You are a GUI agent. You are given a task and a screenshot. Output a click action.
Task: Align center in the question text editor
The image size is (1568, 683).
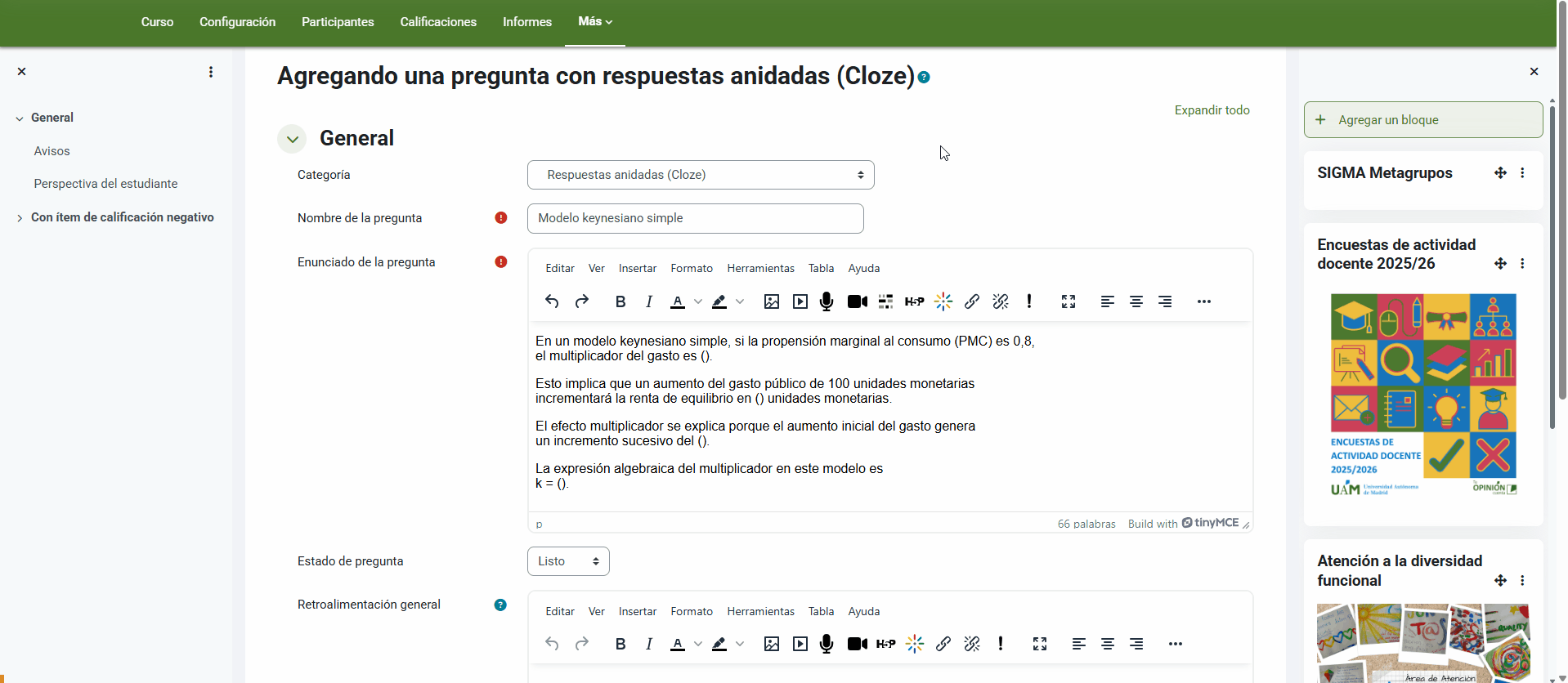(1136, 301)
